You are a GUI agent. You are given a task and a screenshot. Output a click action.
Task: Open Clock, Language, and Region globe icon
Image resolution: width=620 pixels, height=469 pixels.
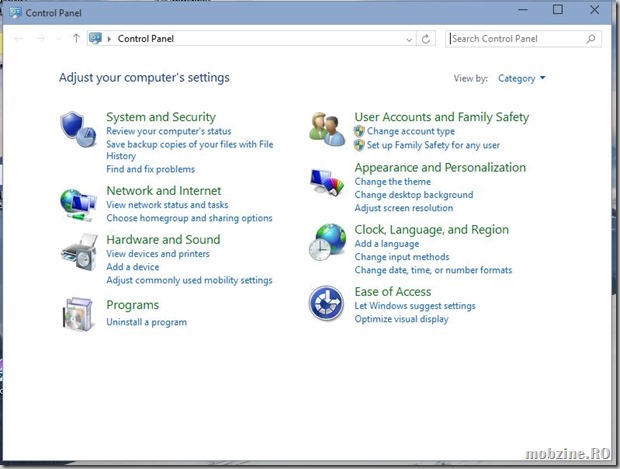[x=327, y=242]
